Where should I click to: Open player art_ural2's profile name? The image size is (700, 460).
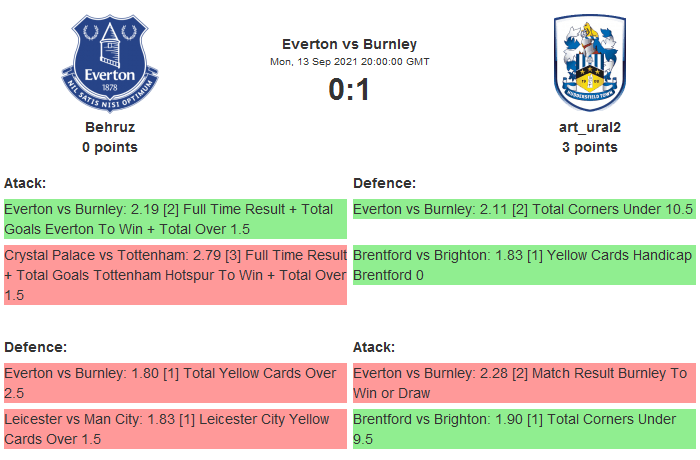[x=590, y=127]
